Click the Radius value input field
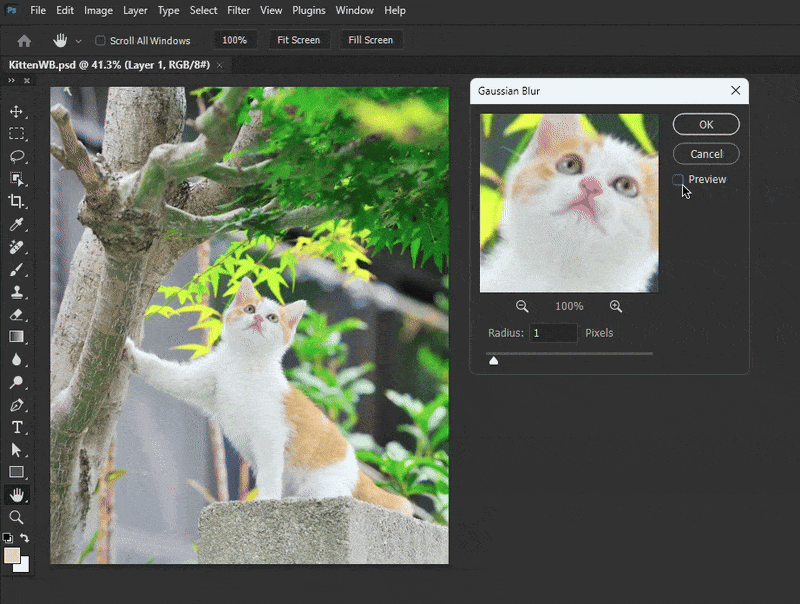This screenshot has height=604, width=800. (x=553, y=333)
